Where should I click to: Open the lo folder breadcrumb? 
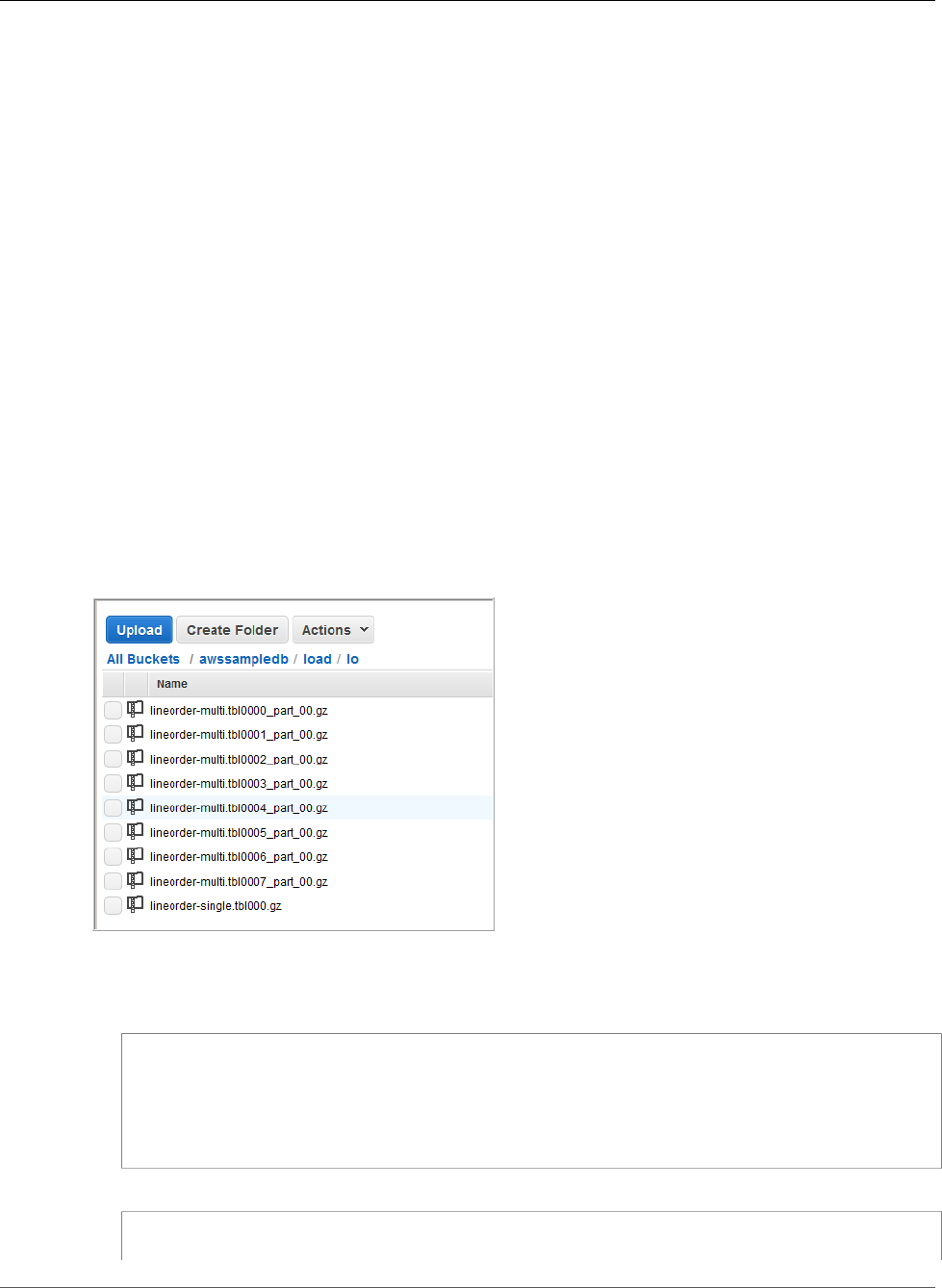click(x=352, y=659)
